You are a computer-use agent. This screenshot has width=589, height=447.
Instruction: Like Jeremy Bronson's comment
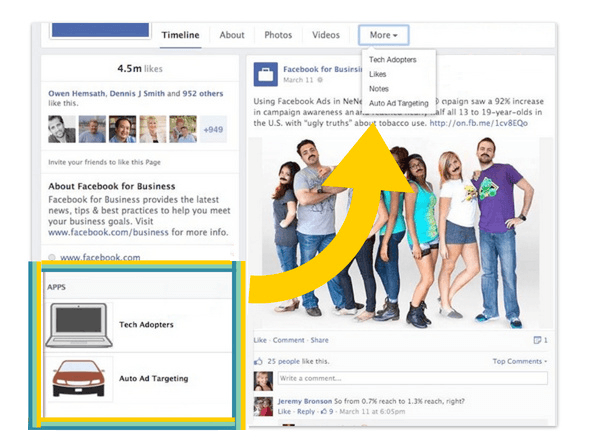pos(284,412)
